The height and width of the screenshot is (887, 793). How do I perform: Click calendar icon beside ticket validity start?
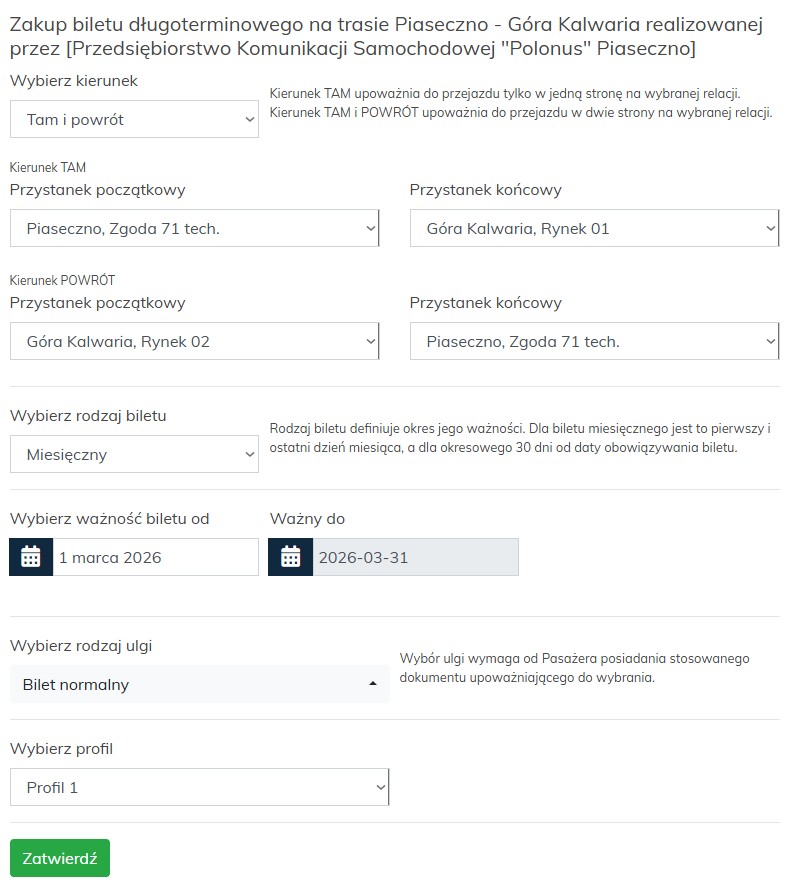pos(30,557)
